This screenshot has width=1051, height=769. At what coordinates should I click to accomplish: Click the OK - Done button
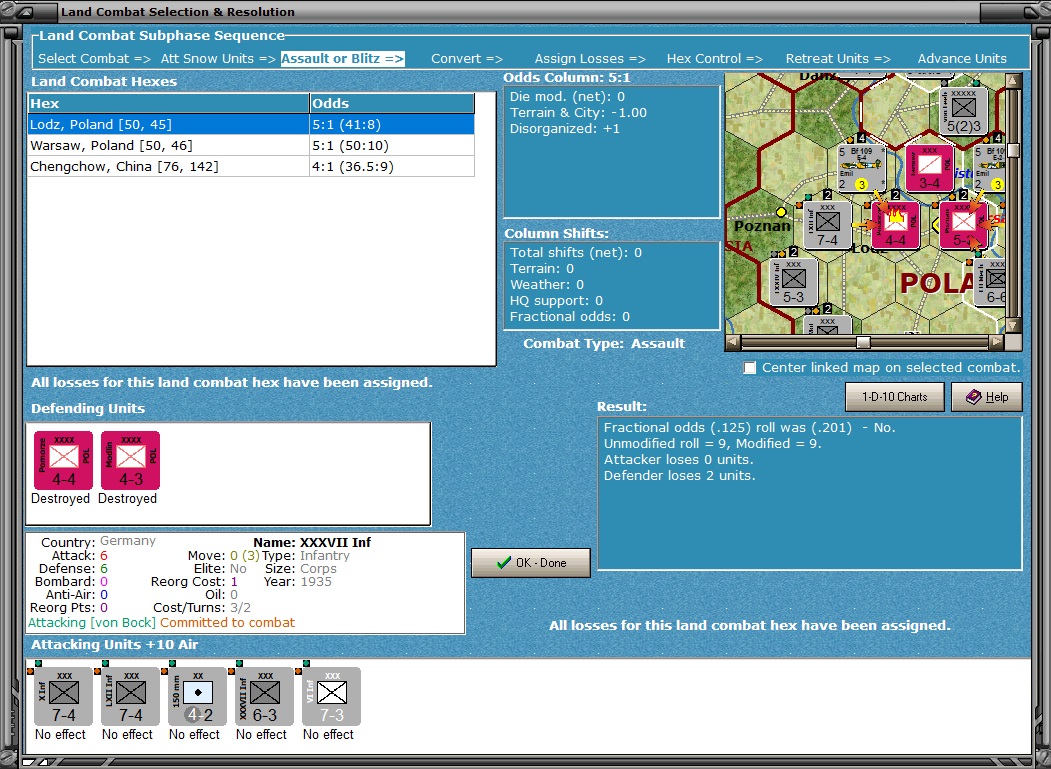pos(531,563)
